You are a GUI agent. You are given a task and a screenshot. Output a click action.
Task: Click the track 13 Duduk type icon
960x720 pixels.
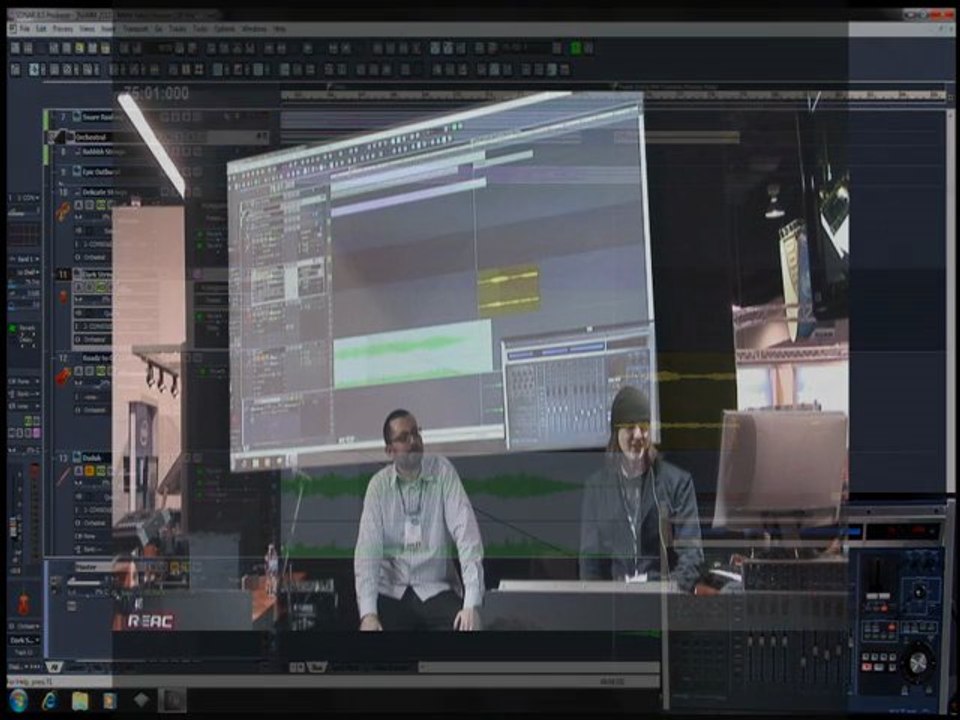(77, 457)
